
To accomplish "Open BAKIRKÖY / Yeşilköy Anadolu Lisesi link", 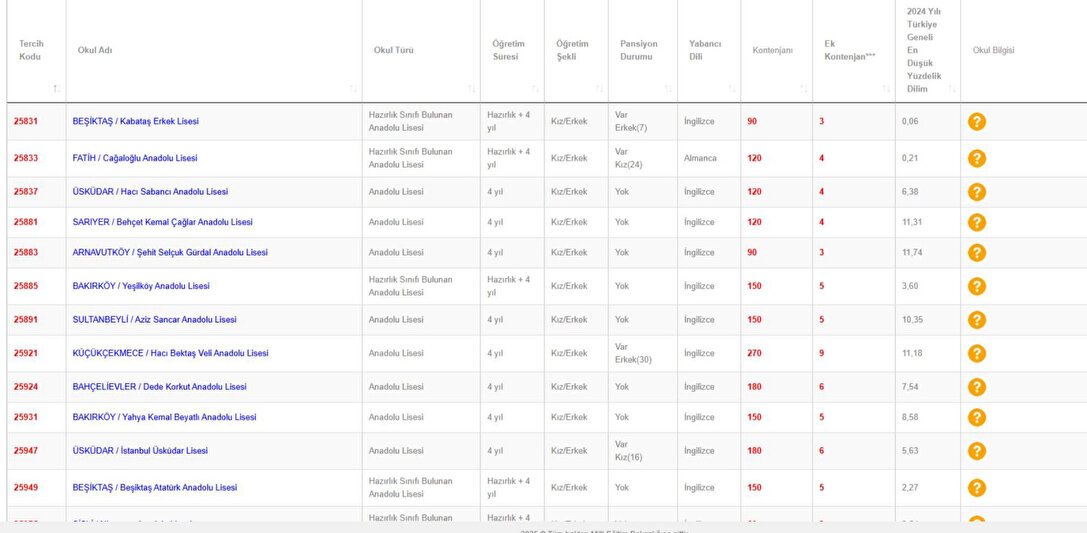I will click(141, 286).
